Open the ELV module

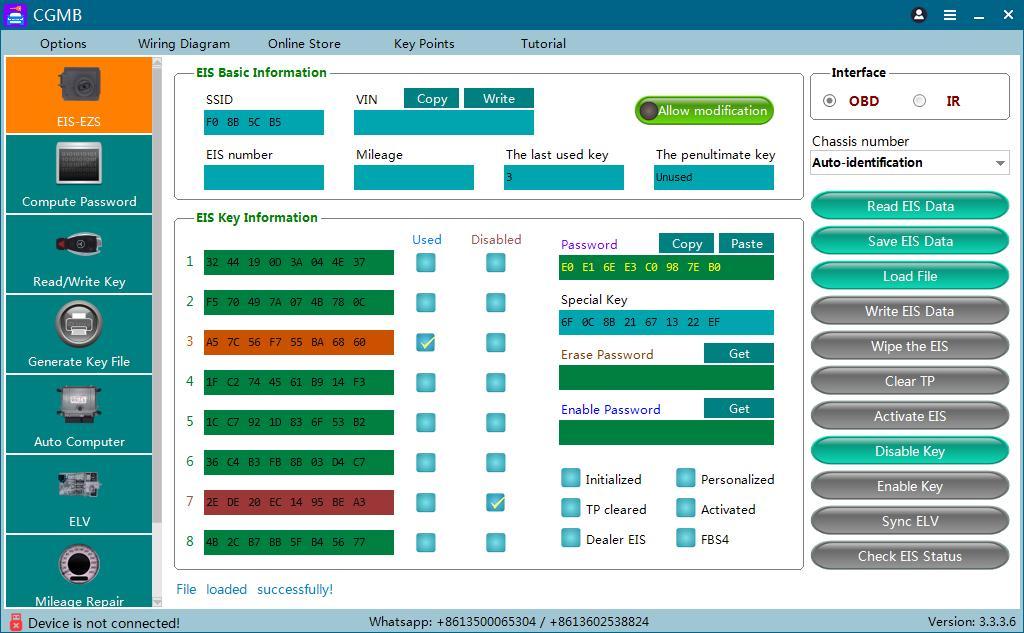point(79,495)
